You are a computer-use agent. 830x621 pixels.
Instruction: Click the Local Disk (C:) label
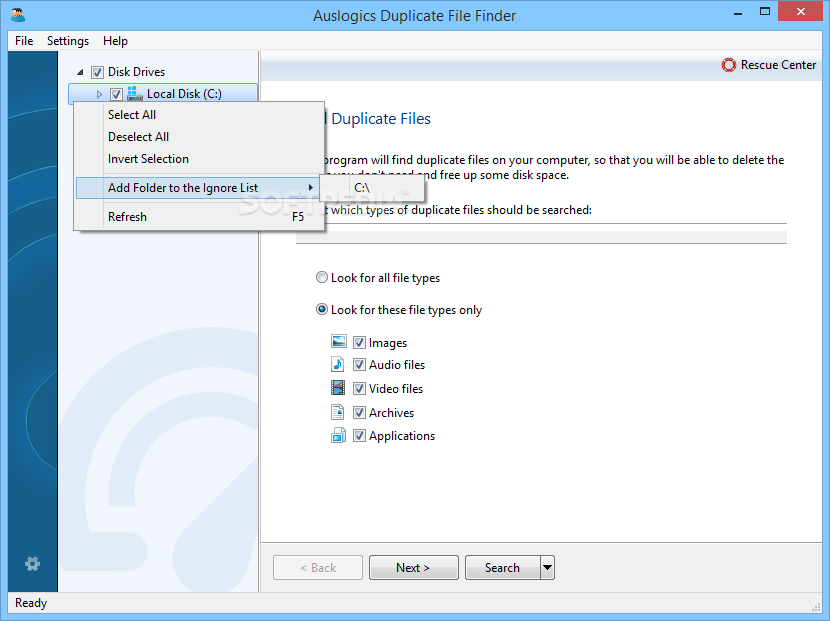pos(184,94)
